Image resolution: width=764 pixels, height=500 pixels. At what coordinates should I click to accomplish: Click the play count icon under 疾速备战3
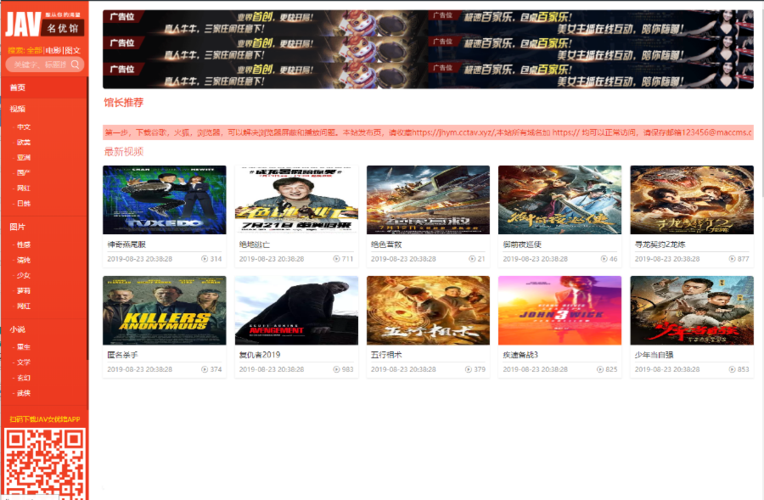click(600, 370)
